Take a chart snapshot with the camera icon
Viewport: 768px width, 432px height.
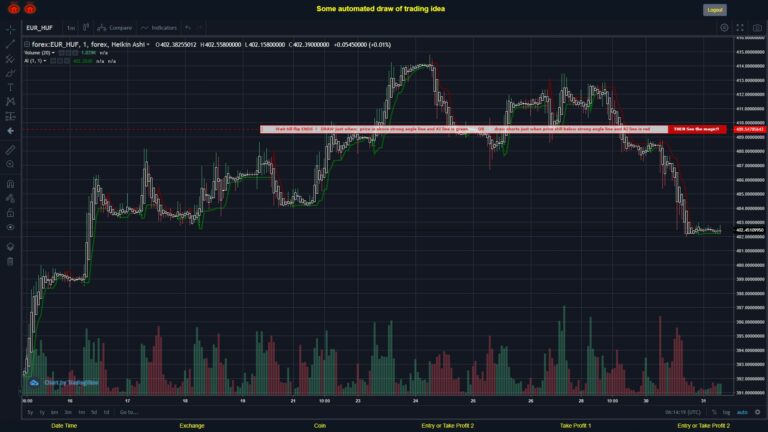click(x=757, y=28)
